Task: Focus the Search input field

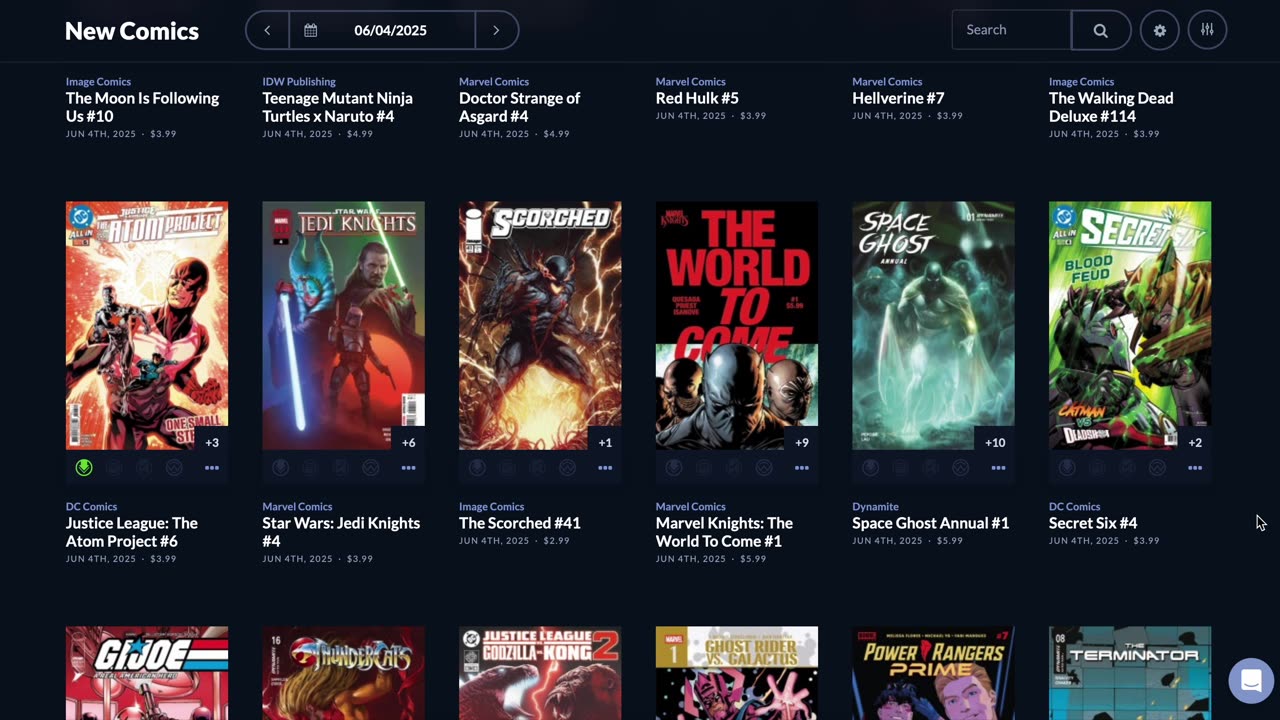Action: (1011, 30)
